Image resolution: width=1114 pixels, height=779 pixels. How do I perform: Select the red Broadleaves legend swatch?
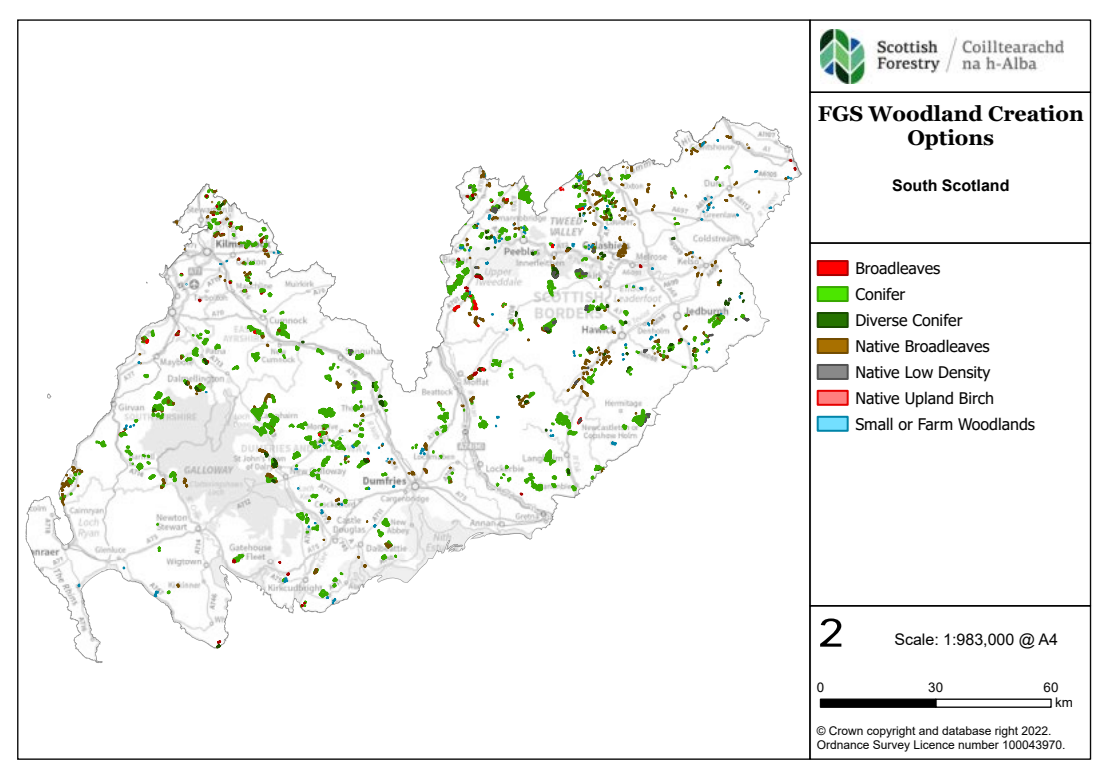pos(832,268)
